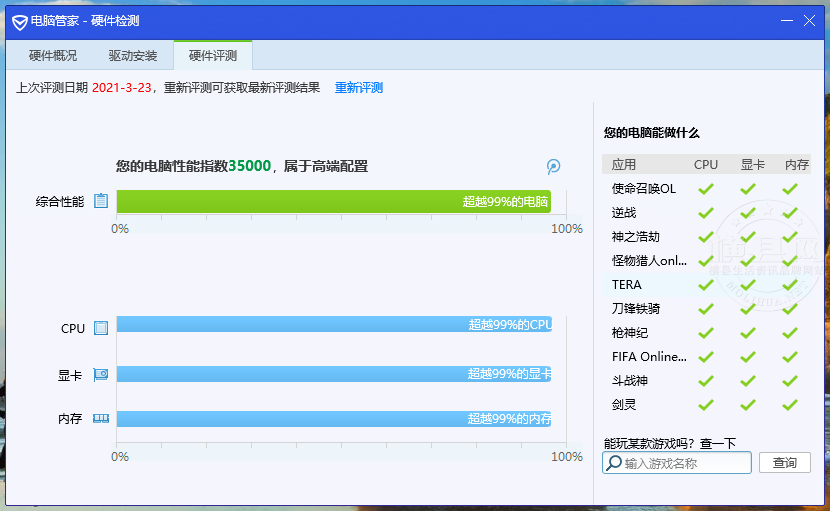This screenshot has height=511, width=830.
Task: Switch to the 硬件概况 tab
Action: tap(53, 56)
